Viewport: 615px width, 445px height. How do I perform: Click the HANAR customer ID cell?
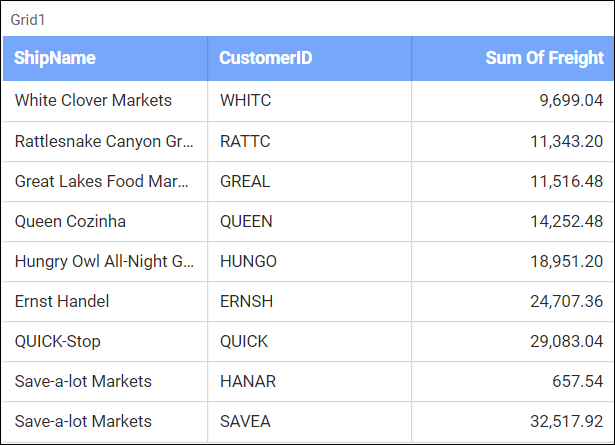click(248, 381)
